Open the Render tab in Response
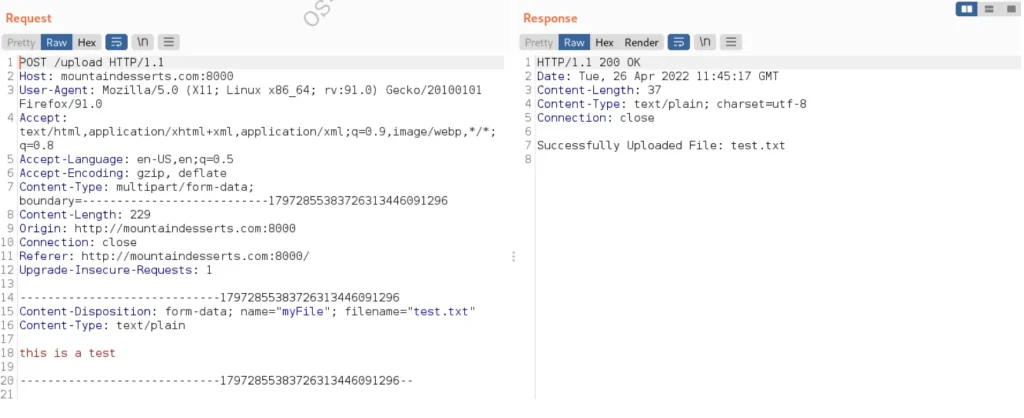 point(641,42)
